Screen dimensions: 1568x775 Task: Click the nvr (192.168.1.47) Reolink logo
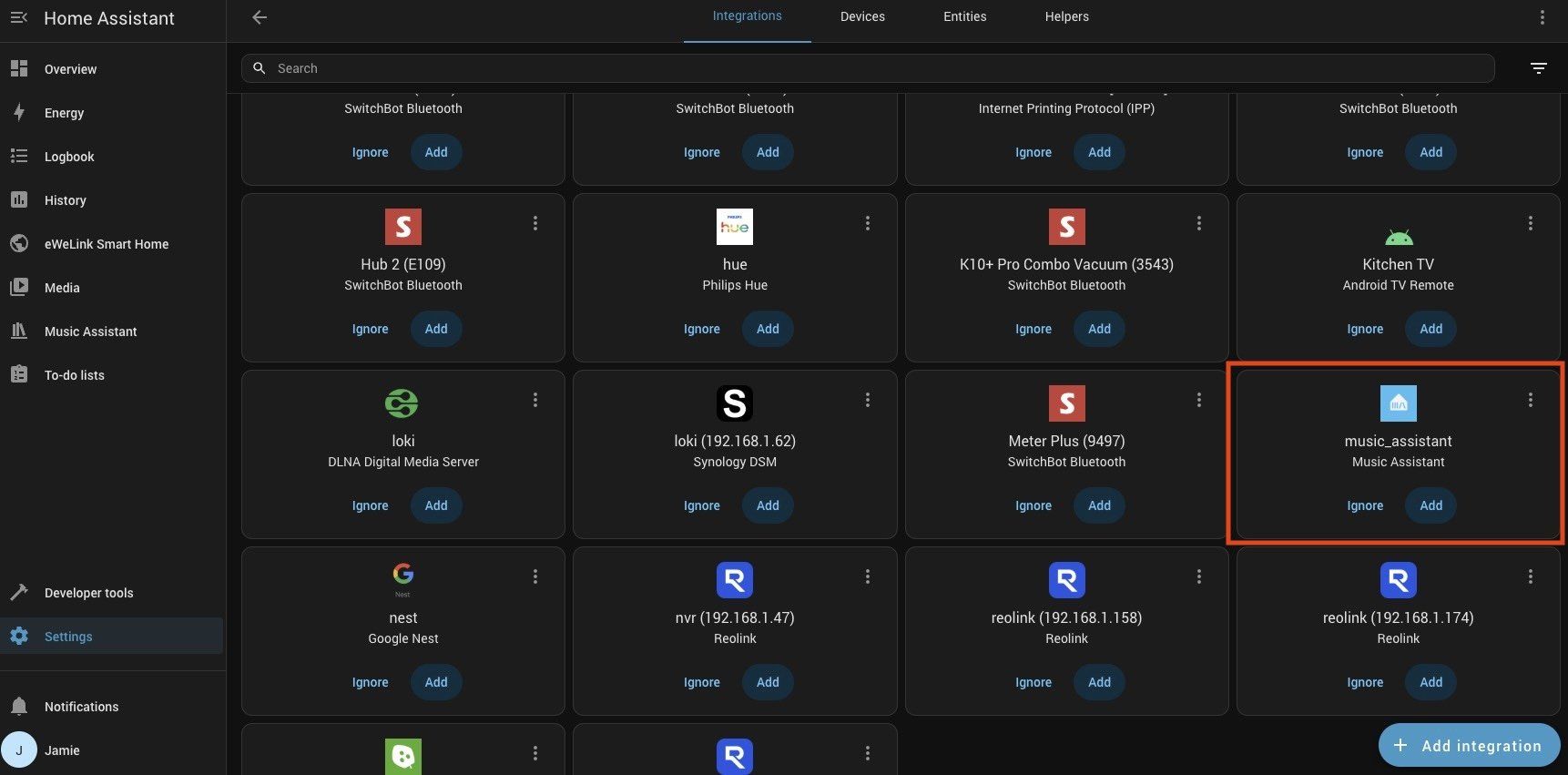735,580
